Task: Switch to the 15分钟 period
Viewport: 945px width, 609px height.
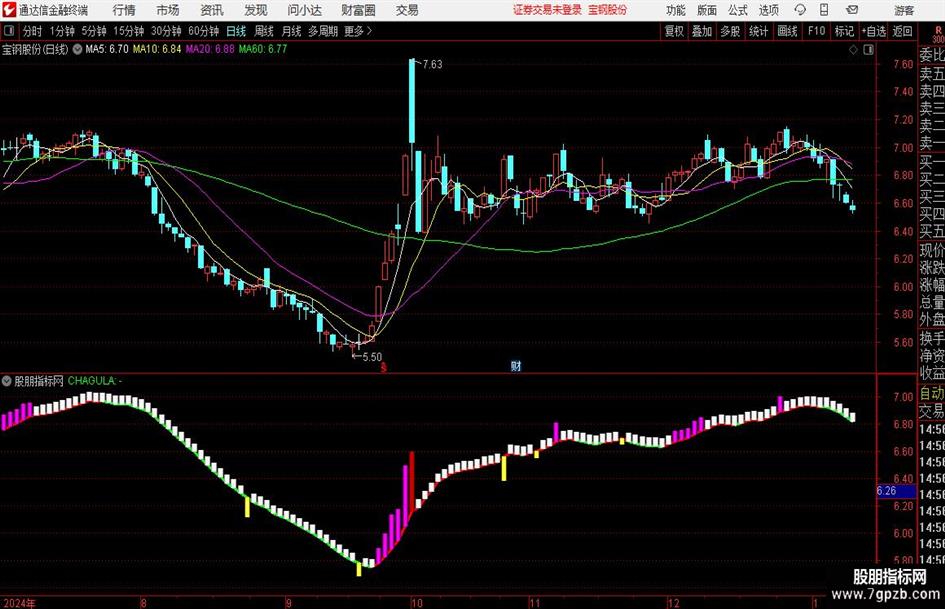Action: (x=129, y=31)
